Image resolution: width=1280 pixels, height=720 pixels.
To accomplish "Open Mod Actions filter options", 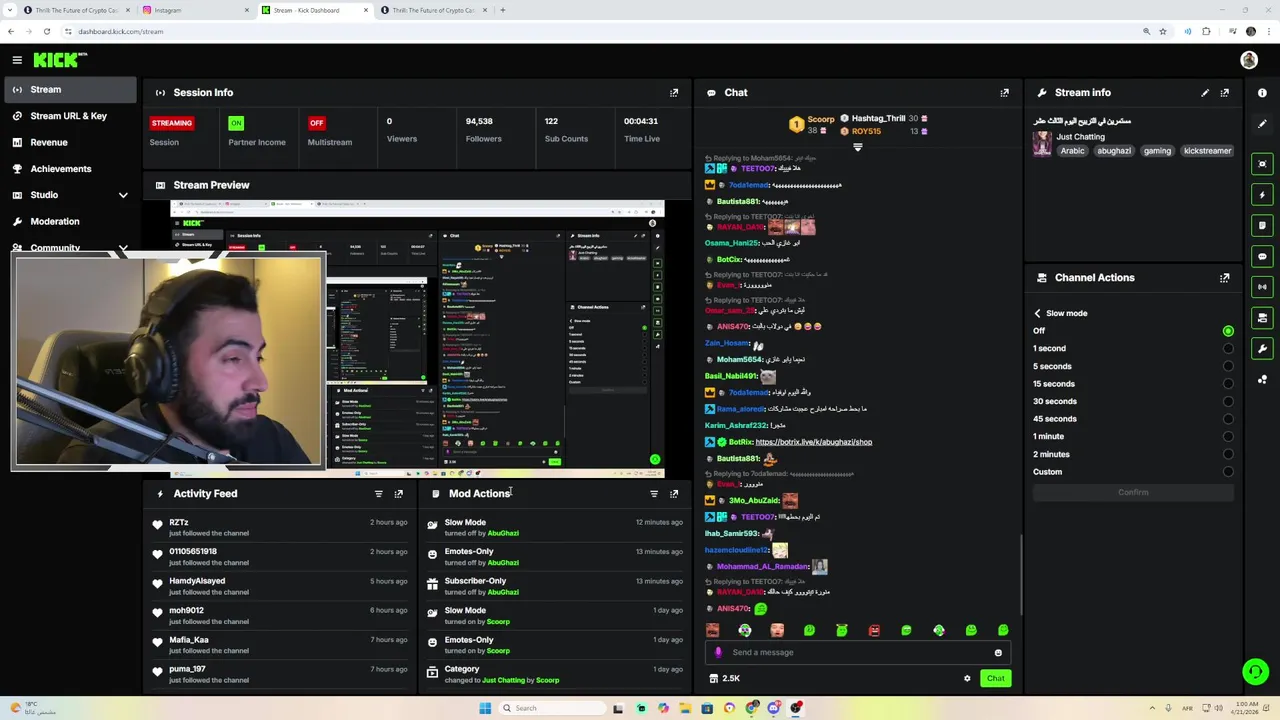I will tap(654, 494).
